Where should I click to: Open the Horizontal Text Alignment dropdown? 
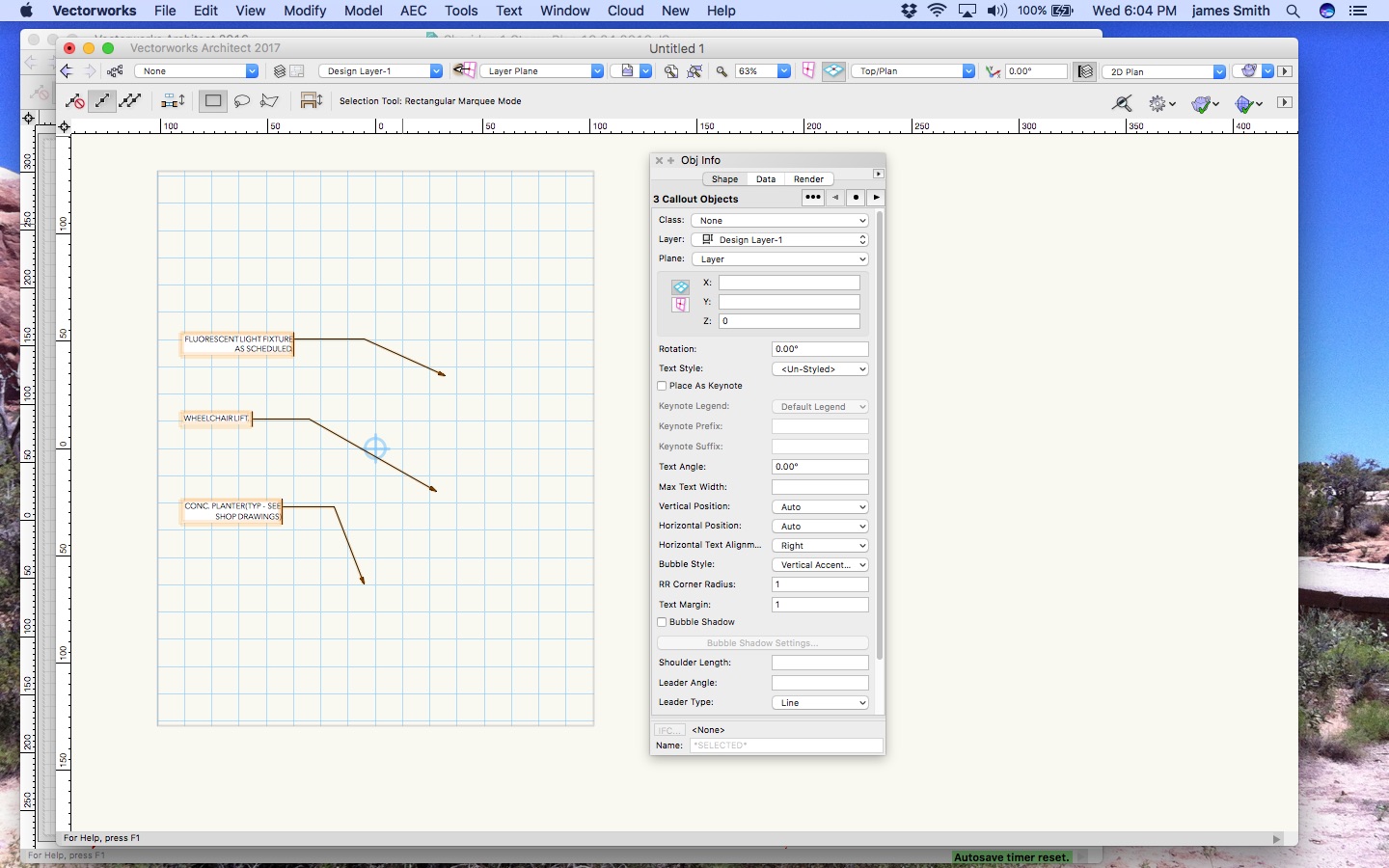[x=820, y=546]
